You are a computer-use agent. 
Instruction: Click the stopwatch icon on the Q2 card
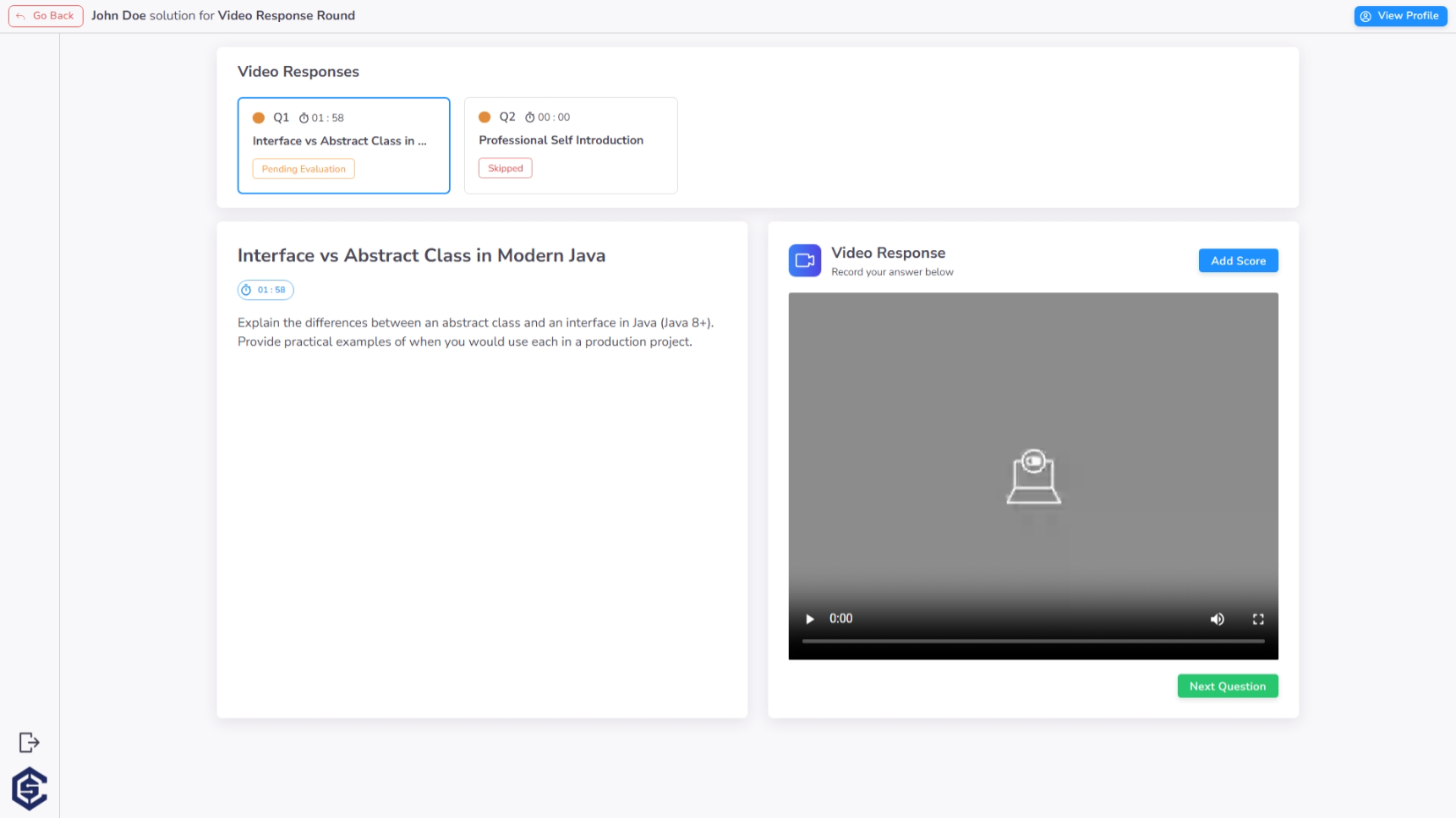(530, 117)
